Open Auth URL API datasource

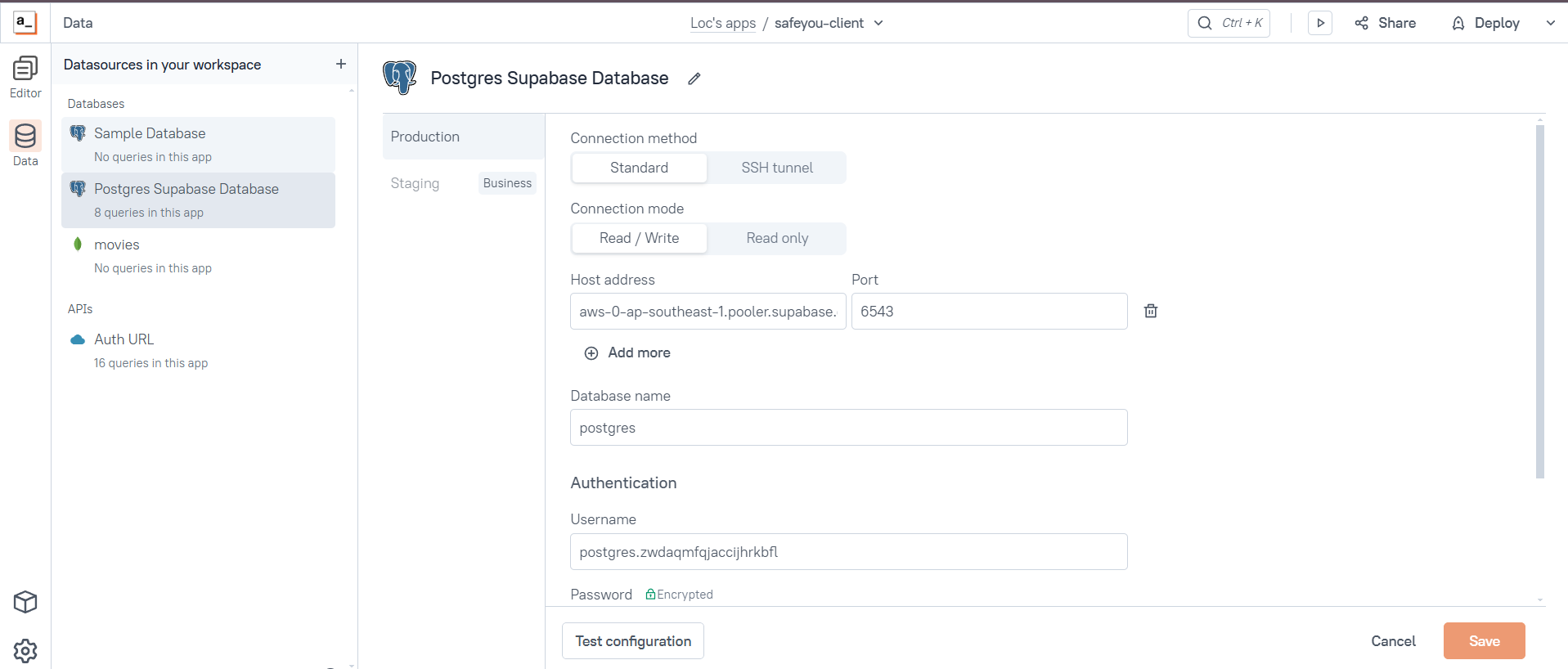[198, 350]
